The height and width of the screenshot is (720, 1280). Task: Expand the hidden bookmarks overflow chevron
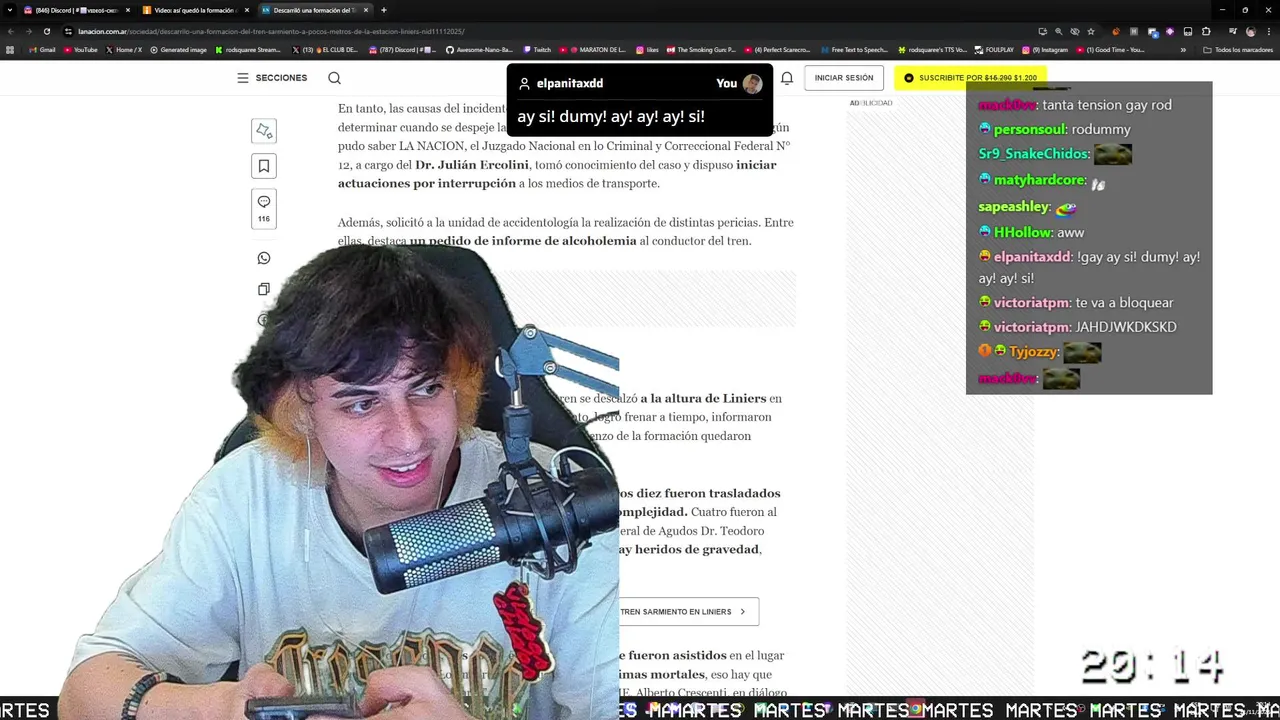pyautogui.click(x=1183, y=49)
